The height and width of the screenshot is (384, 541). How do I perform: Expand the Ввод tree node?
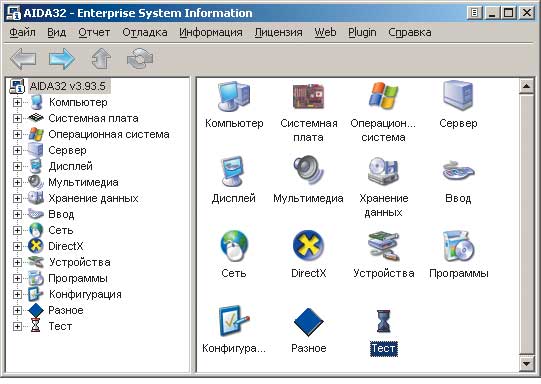pos(17,214)
